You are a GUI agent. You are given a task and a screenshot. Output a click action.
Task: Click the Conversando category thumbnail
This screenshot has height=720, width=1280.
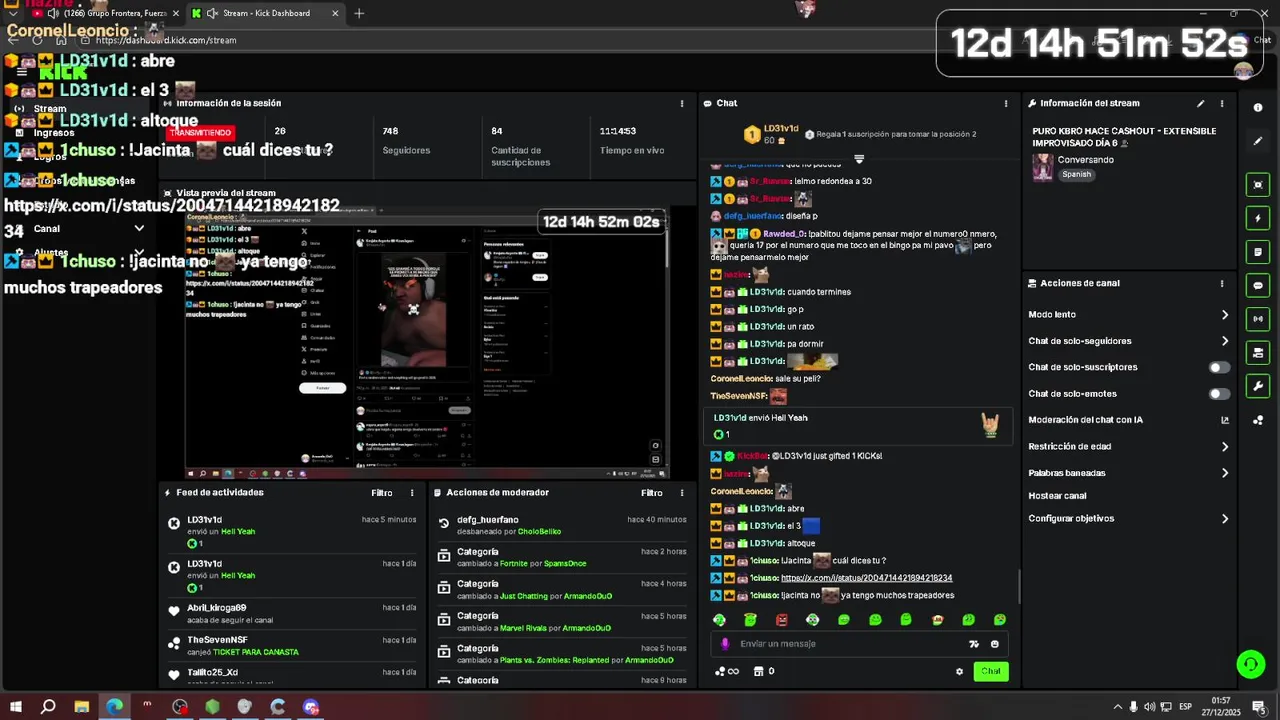[1043, 167]
